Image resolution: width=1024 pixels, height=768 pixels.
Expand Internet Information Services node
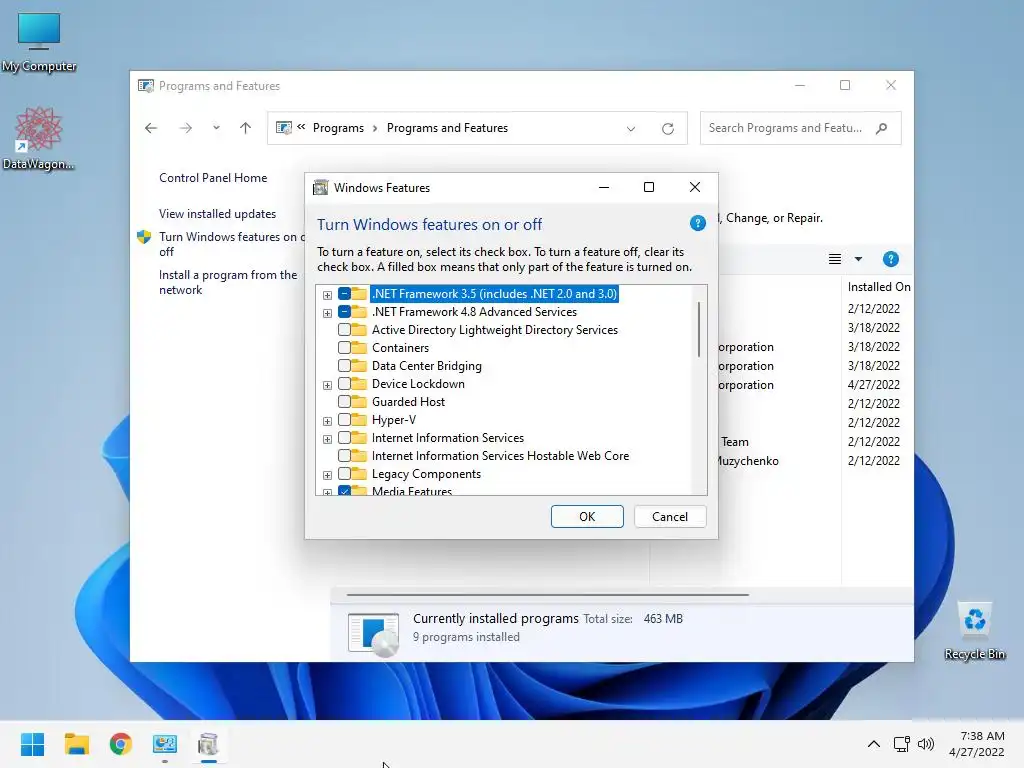327,439
